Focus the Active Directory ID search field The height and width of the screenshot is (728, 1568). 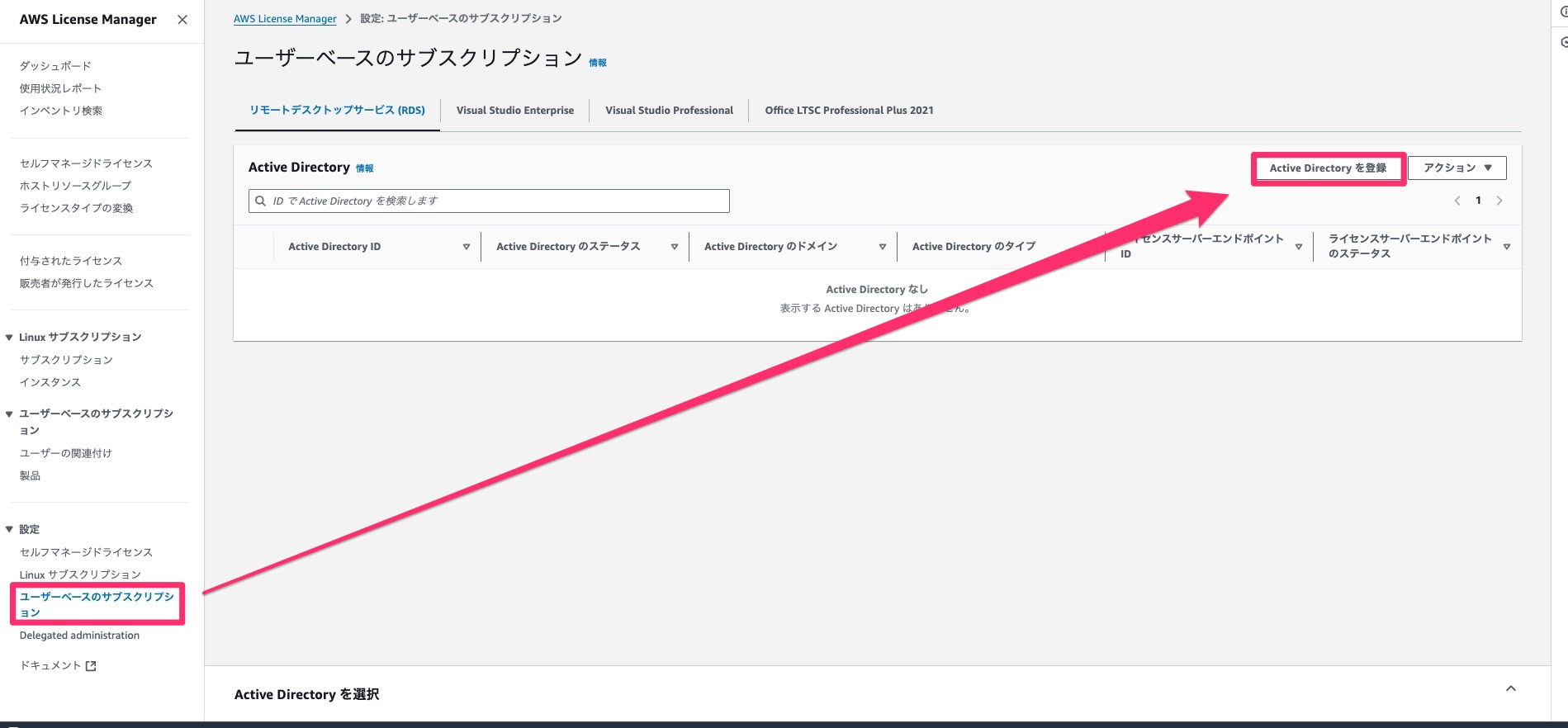489,201
